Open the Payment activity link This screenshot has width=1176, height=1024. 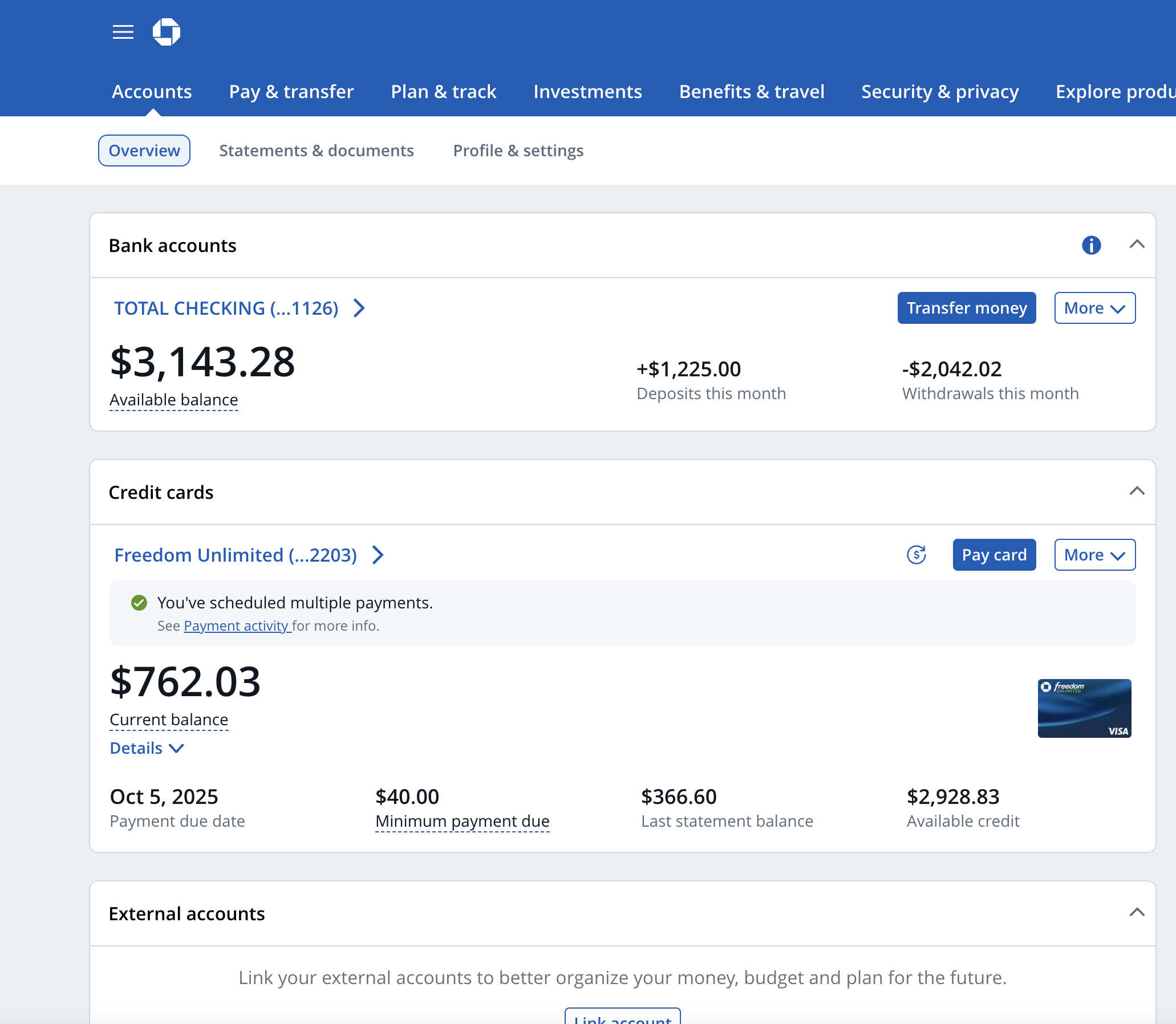[236, 625]
